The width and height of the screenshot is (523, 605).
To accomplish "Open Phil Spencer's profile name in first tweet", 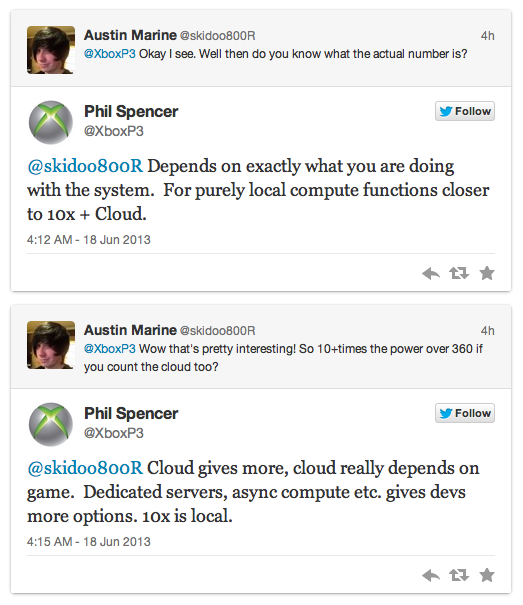I will pos(131,112).
